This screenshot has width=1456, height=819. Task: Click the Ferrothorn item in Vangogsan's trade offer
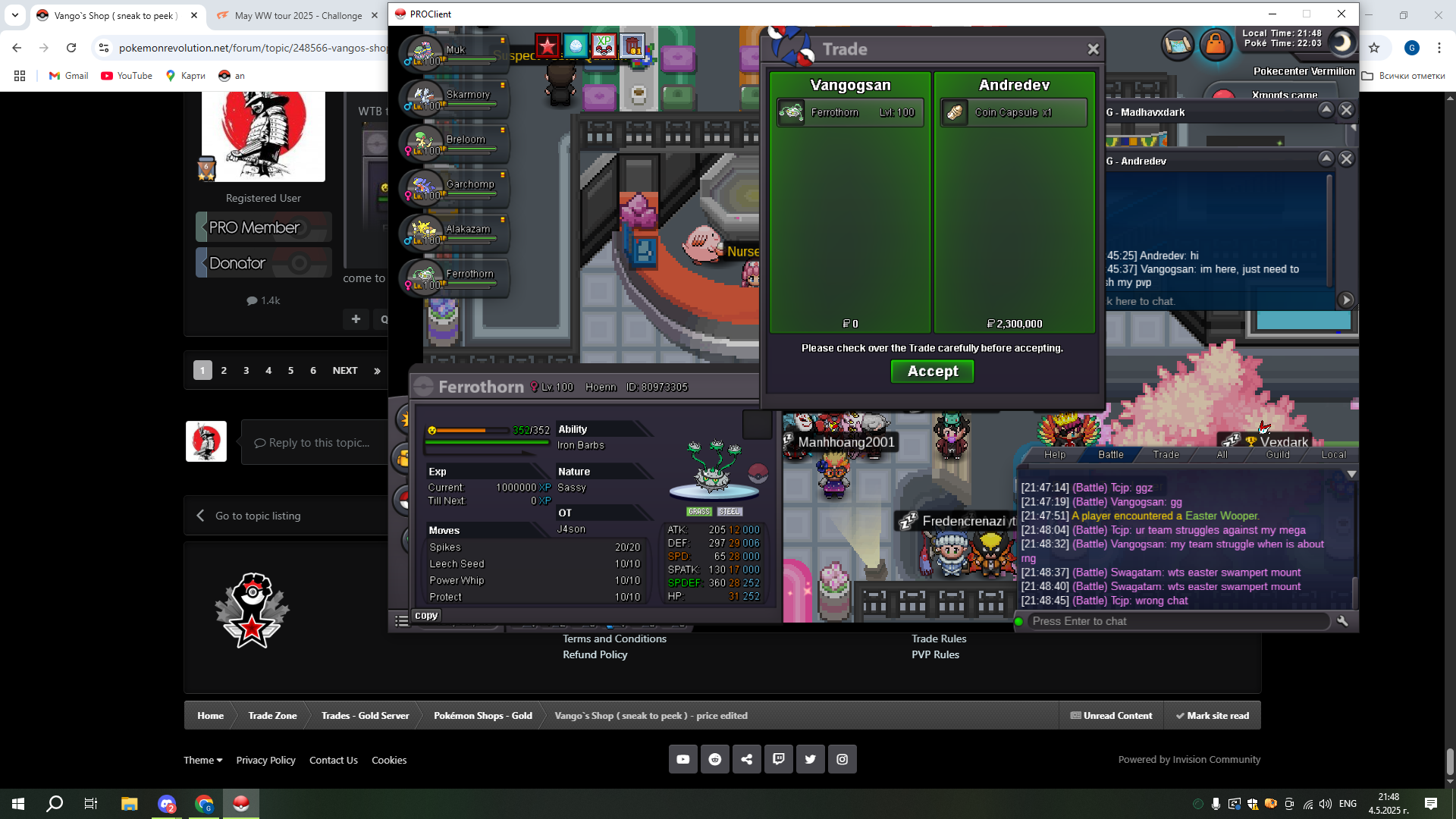[850, 112]
